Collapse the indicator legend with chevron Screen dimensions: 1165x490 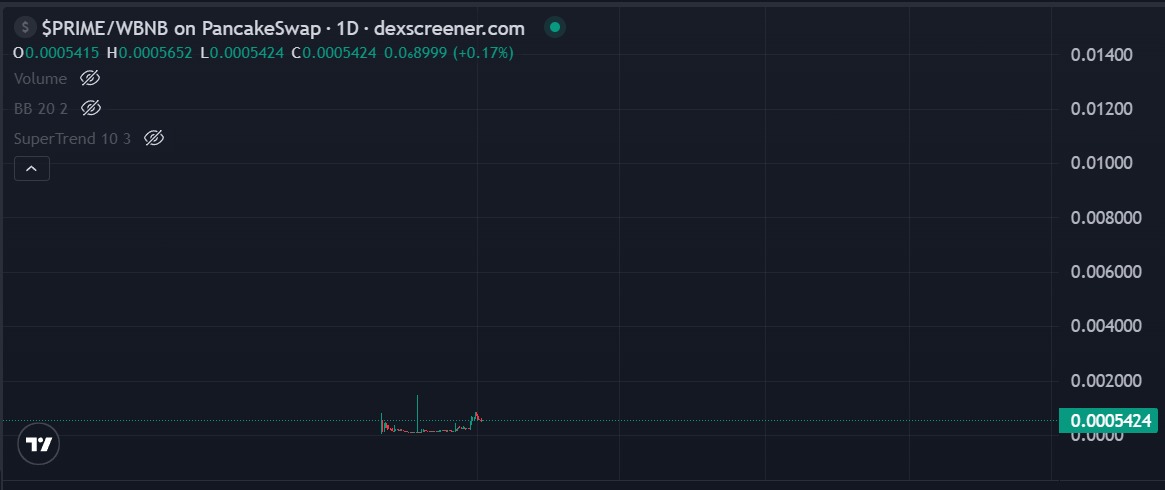point(31,169)
